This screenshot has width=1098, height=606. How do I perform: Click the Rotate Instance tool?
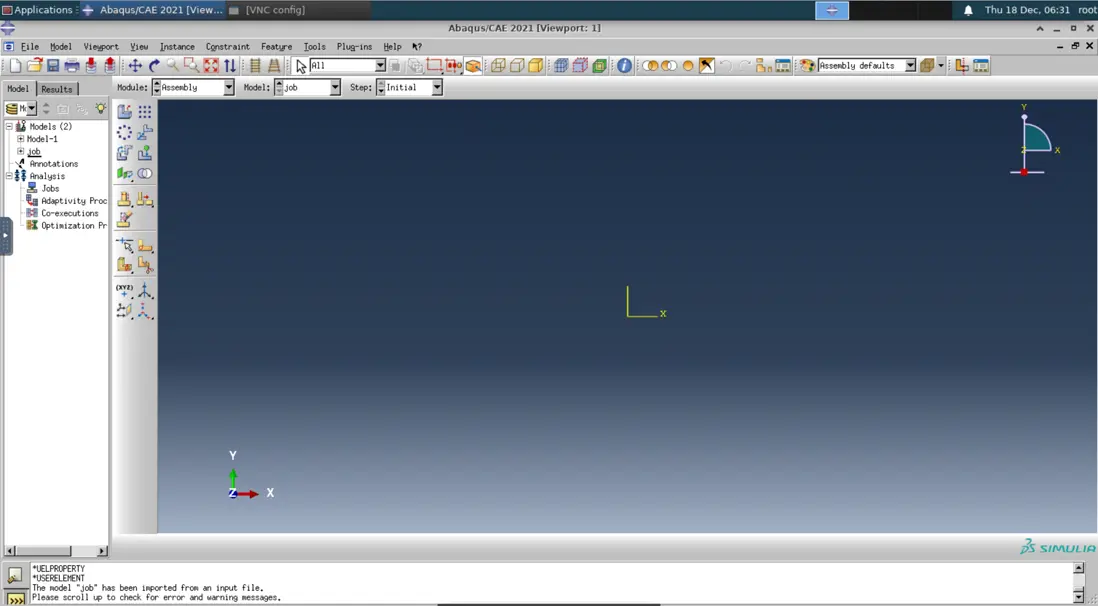pos(125,153)
